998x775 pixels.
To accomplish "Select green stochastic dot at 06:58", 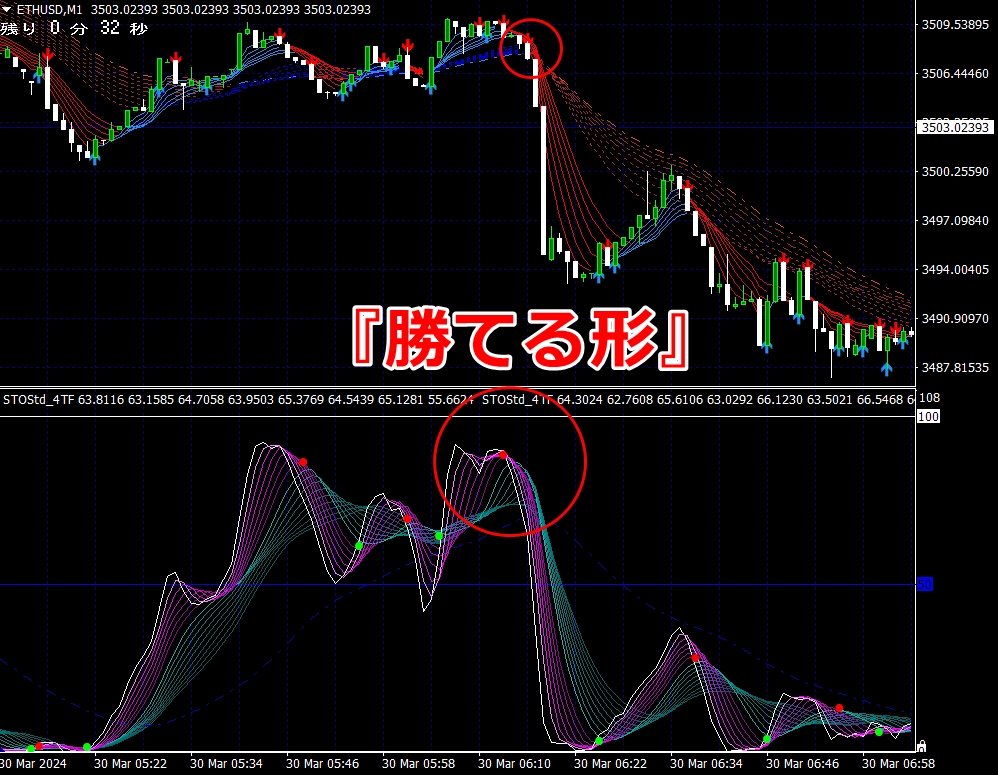I will click(879, 732).
